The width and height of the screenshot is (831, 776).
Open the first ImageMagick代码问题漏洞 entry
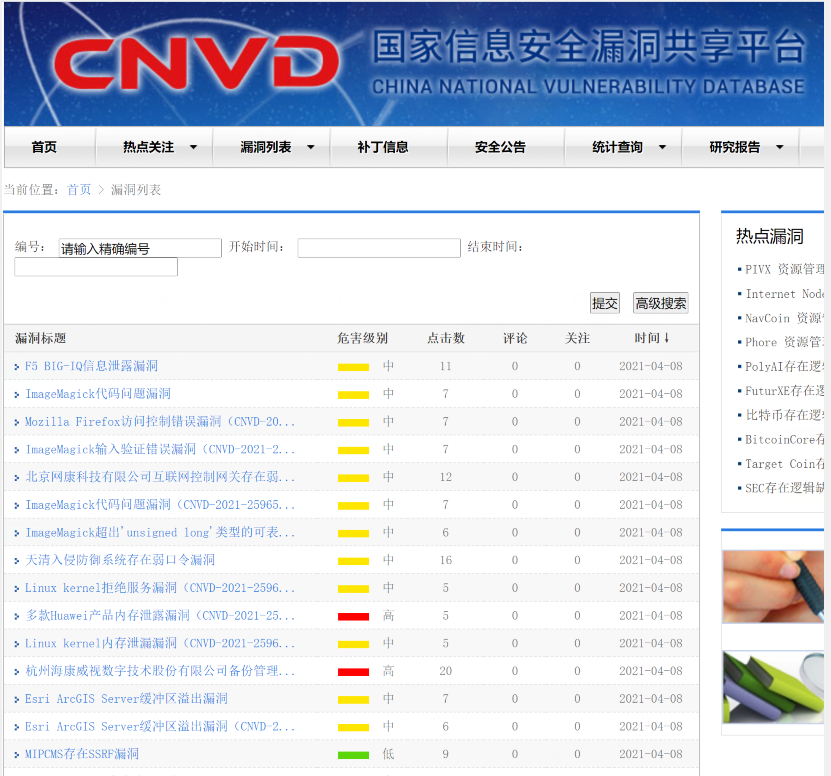tap(98, 393)
